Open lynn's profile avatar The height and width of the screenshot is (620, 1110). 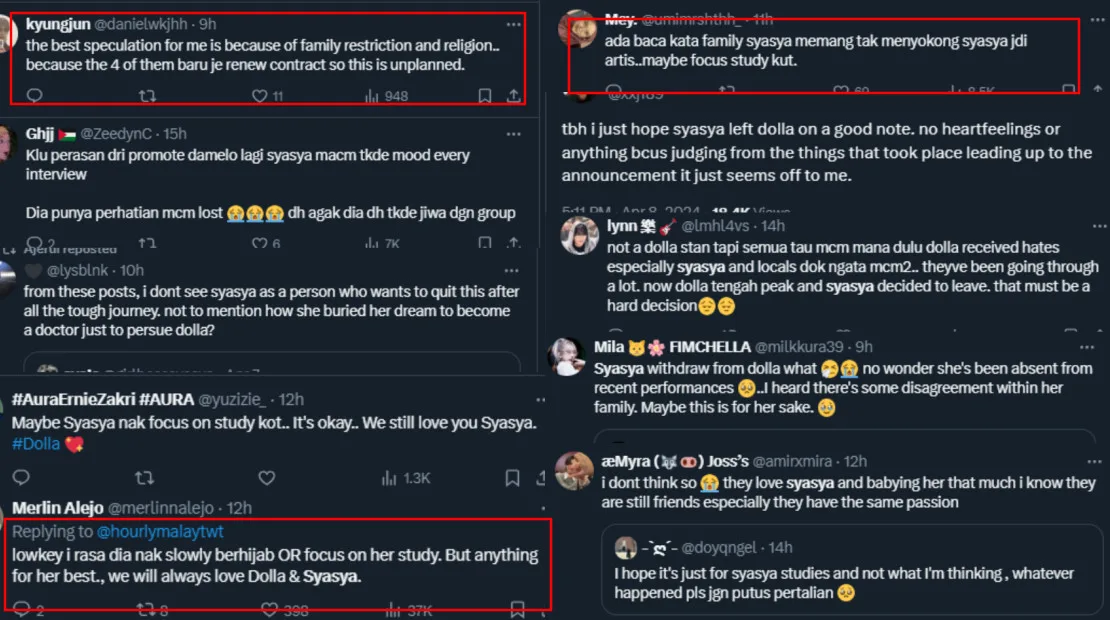coord(580,237)
